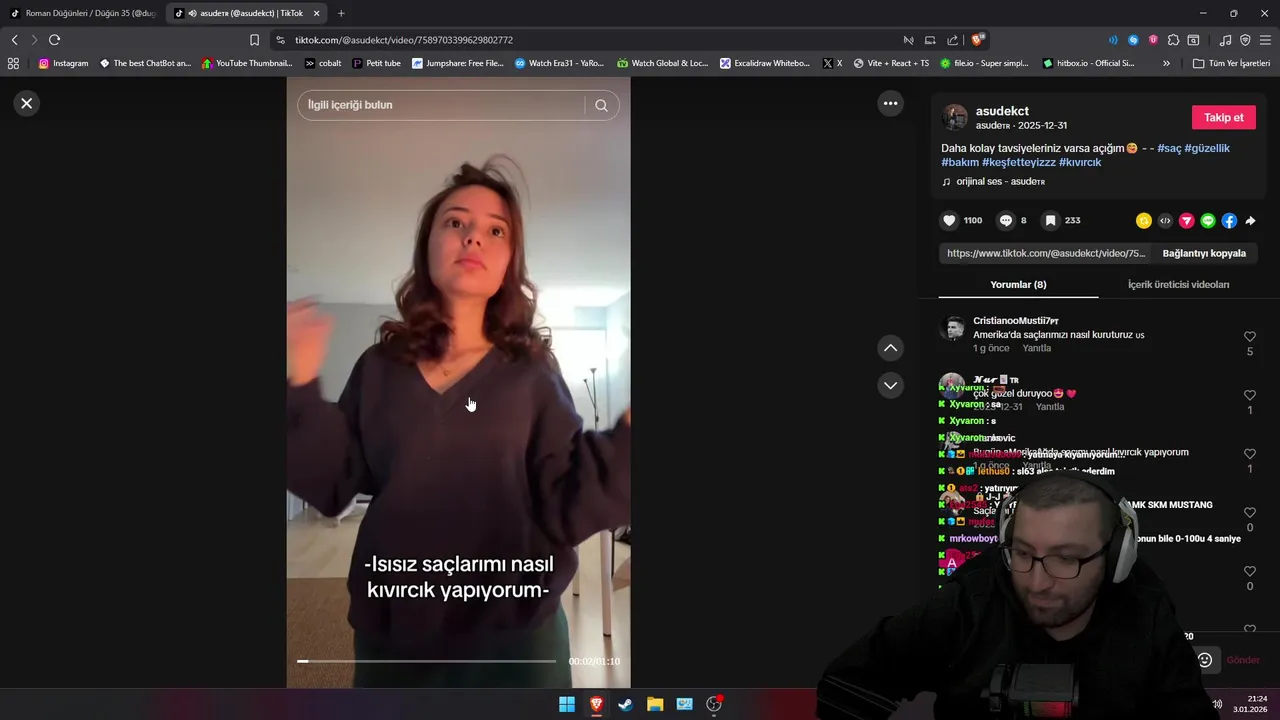Follow the creator with the 'Takip et' button

point(1223,117)
